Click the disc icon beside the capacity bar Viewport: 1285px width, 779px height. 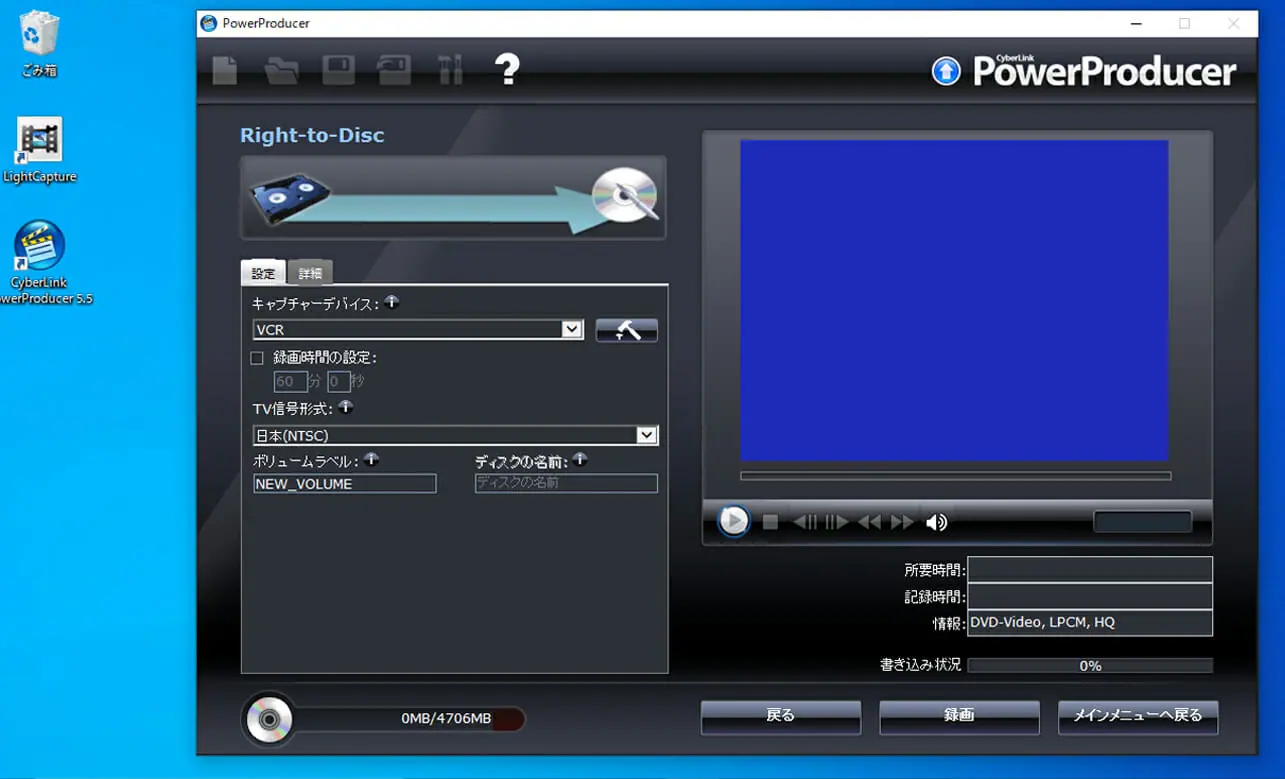click(269, 720)
